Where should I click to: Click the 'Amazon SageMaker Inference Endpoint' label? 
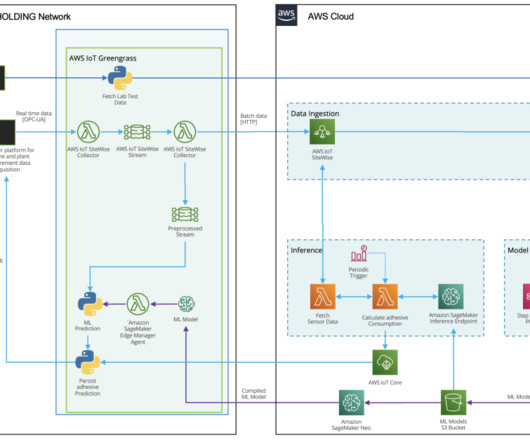click(x=453, y=318)
